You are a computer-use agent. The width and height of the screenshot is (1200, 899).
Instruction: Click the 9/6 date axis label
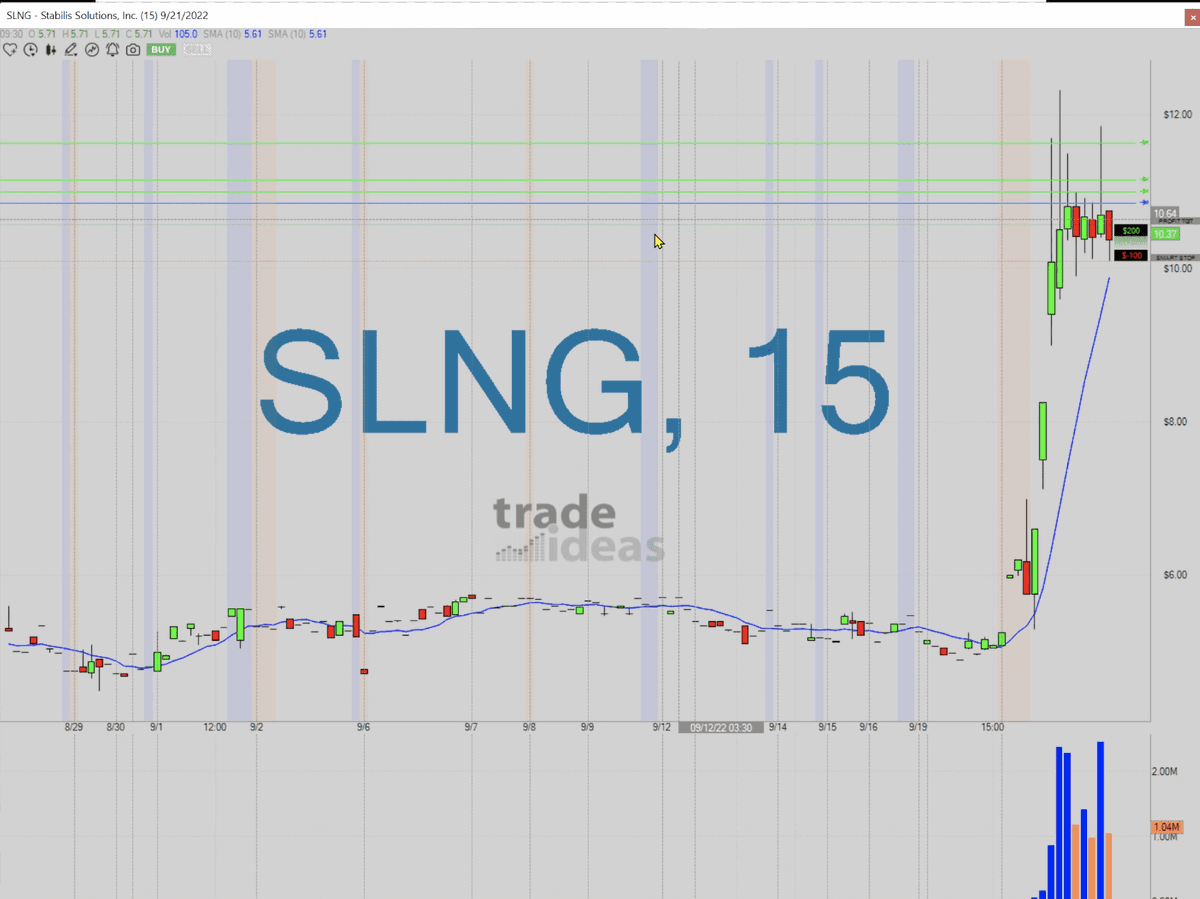click(x=362, y=728)
